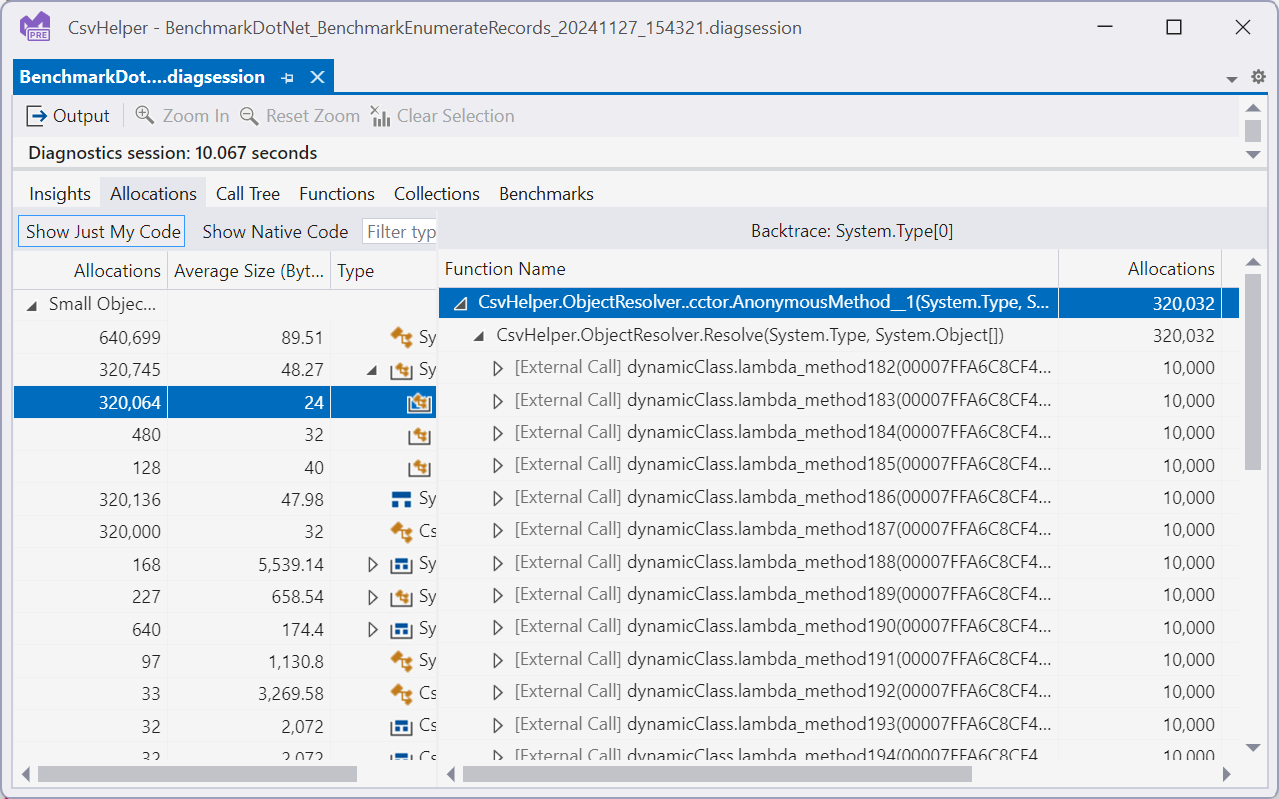The width and height of the screenshot is (1279, 799).
Task: Click the type icon in the 640 row
Action: point(402,629)
